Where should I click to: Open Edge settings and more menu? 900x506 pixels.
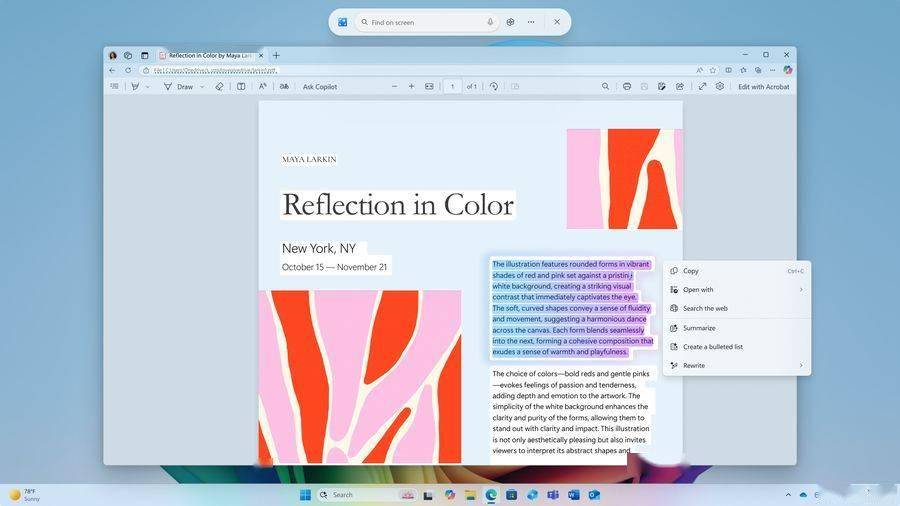click(773, 71)
